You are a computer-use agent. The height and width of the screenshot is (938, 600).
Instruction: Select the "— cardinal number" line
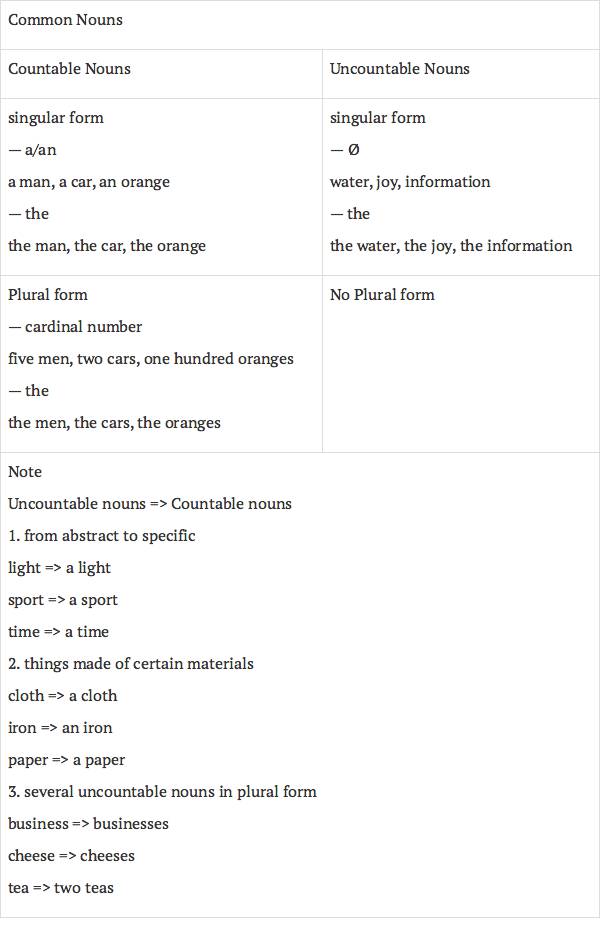(75, 327)
